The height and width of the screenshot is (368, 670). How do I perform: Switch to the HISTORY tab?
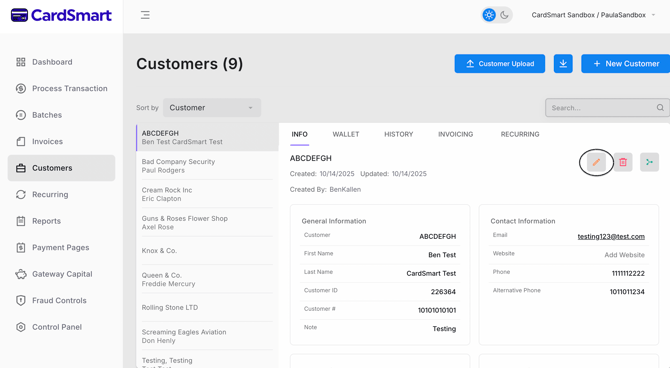399,134
